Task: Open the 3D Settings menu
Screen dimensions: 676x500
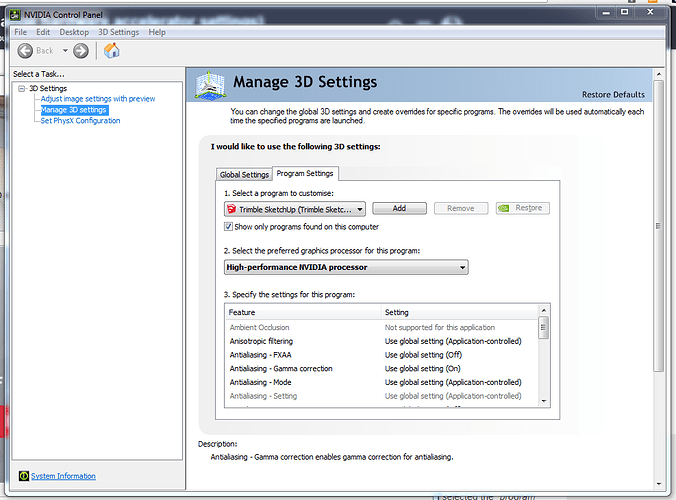Action: 119,32
